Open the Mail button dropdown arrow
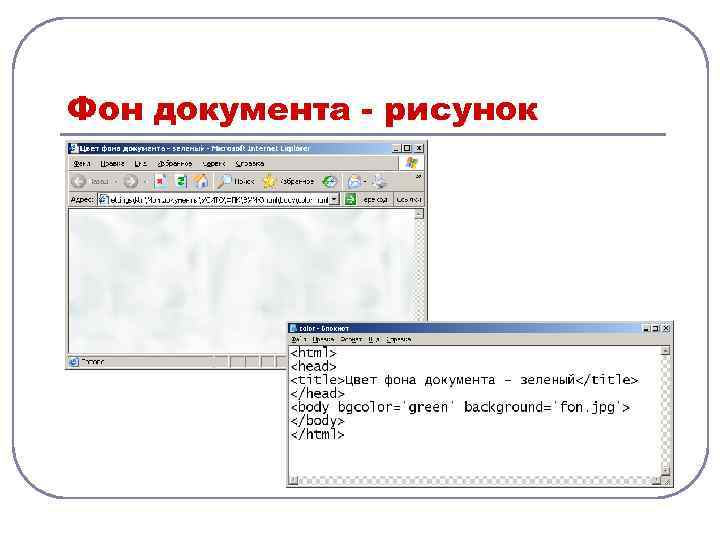The width and height of the screenshot is (720, 540). pyautogui.click(x=366, y=182)
